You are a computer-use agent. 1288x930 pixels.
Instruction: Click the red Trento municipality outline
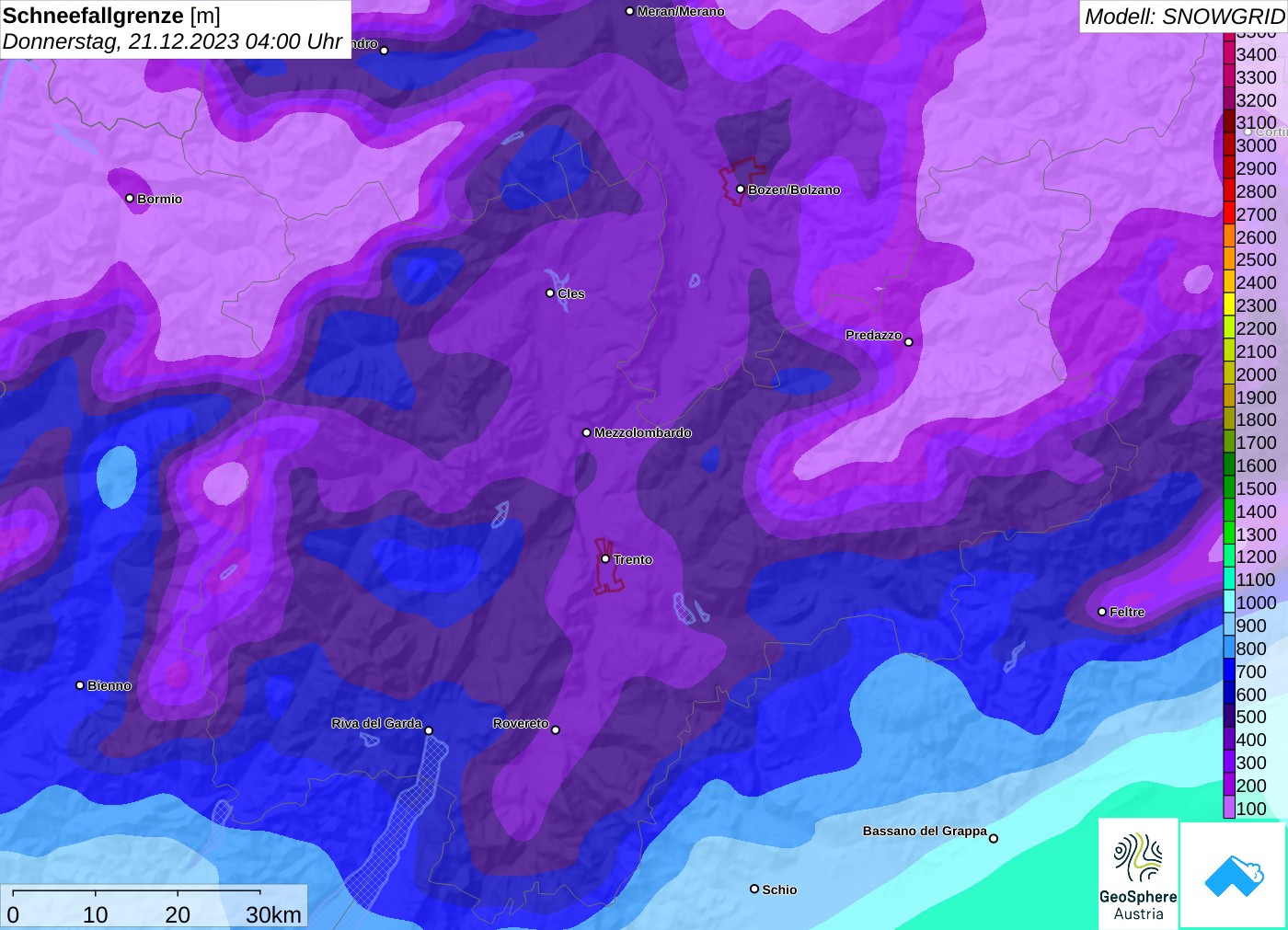point(607,566)
